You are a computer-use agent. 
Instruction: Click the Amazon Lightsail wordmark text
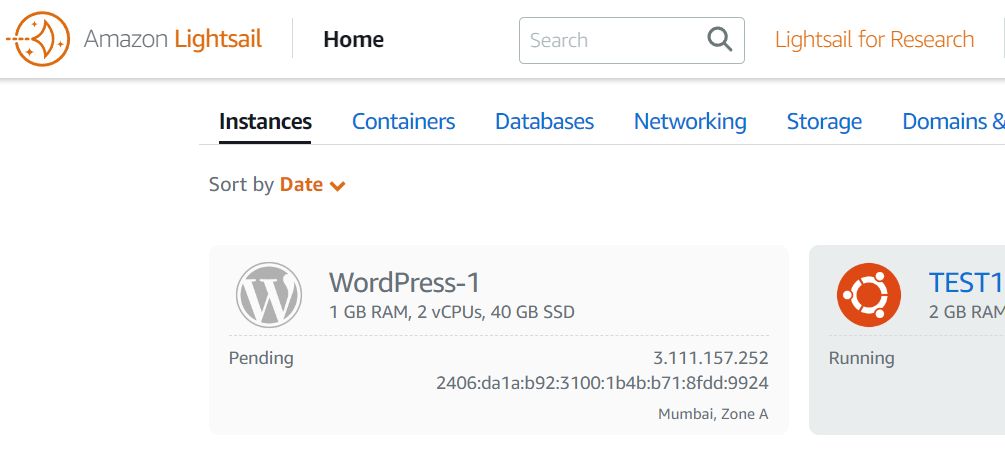pos(173,40)
